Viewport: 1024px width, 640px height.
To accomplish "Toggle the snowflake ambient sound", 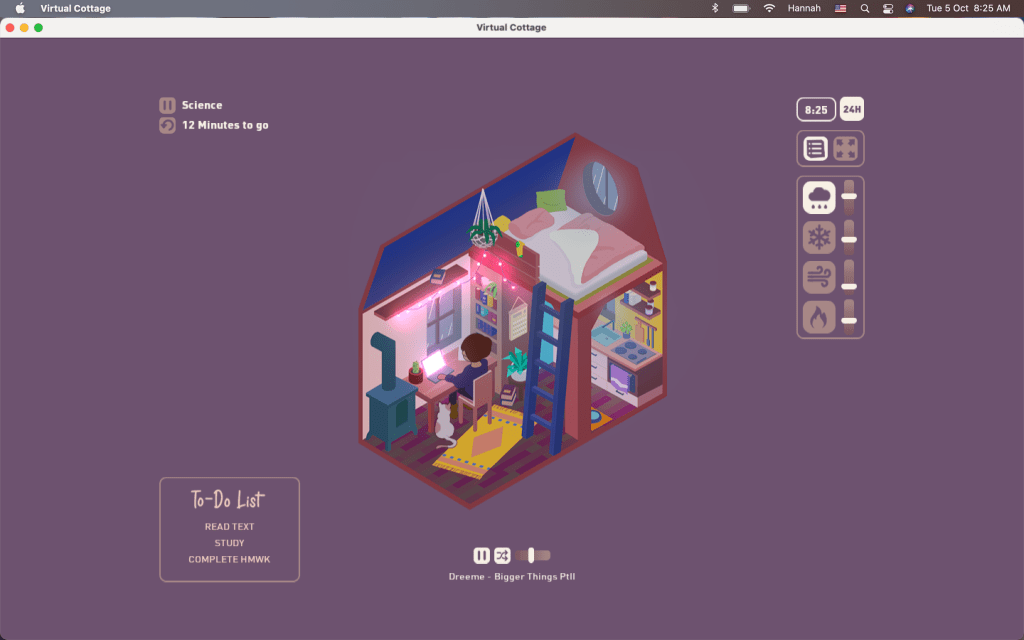I will click(819, 238).
